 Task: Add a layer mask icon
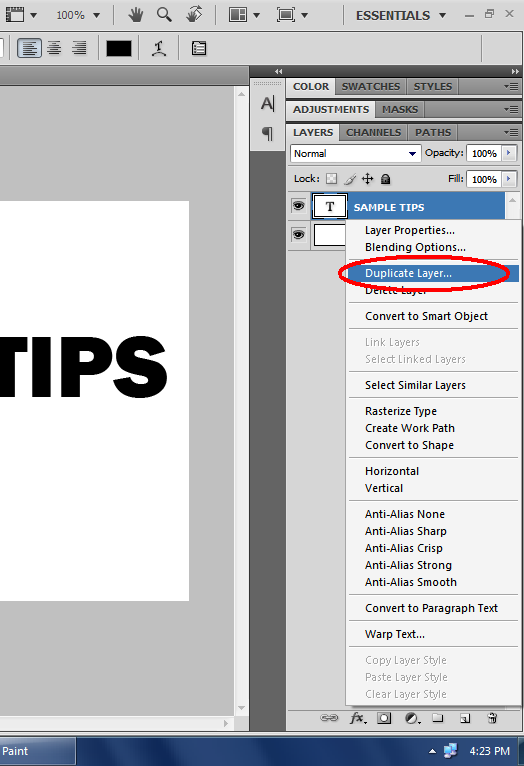pos(384,718)
